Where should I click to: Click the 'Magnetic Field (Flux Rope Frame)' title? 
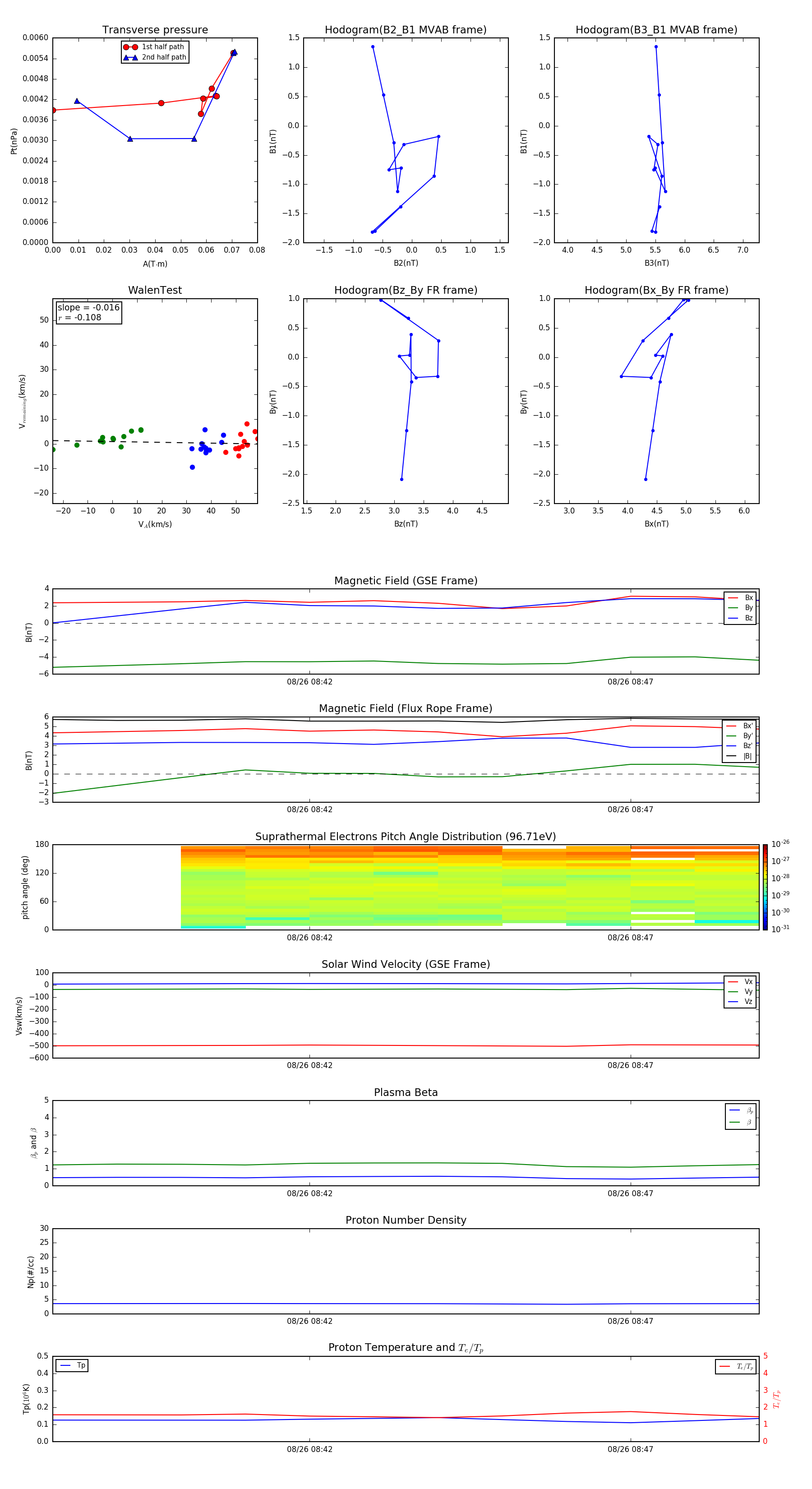click(406, 709)
